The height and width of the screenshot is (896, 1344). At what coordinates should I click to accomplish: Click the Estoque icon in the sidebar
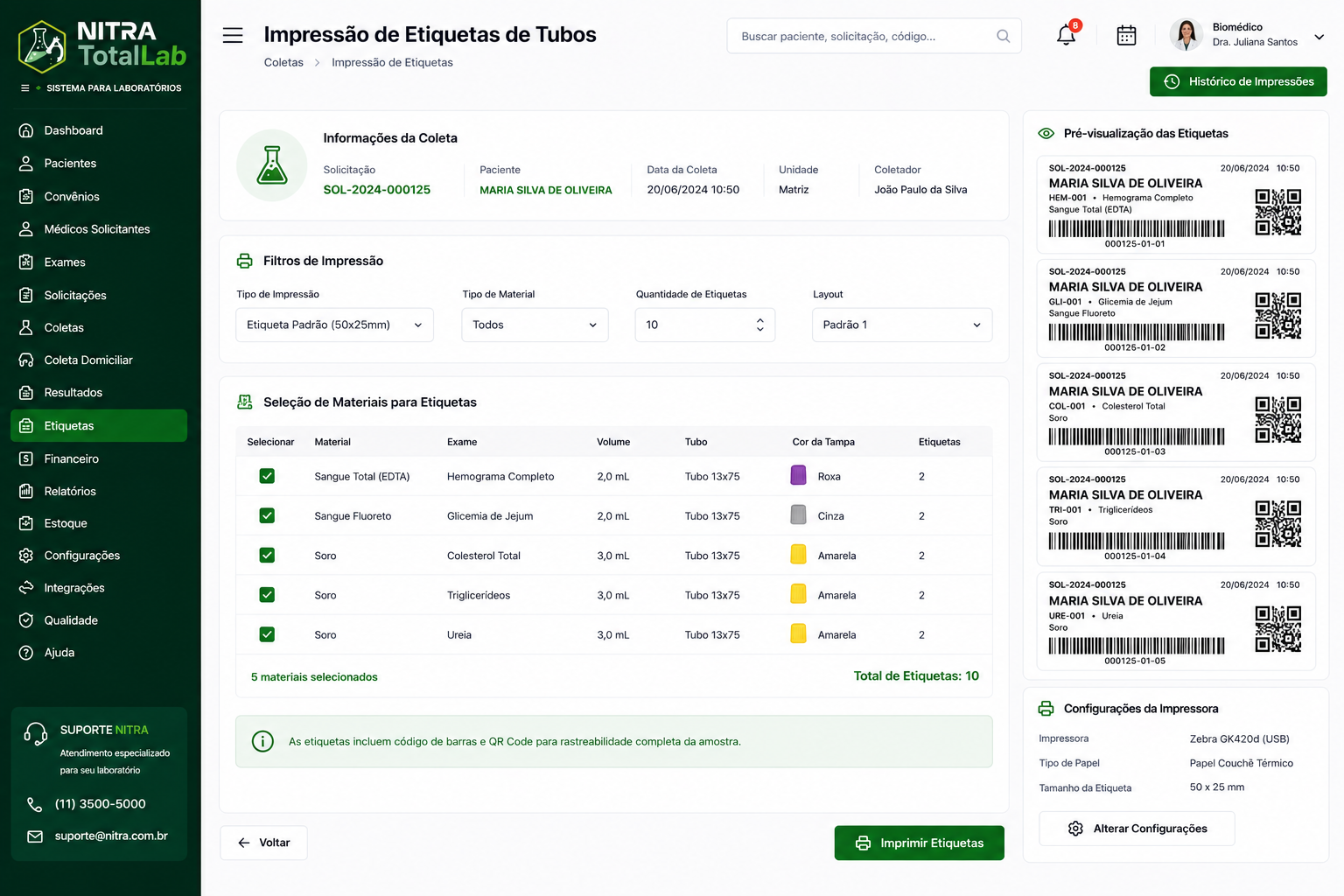tap(26, 523)
